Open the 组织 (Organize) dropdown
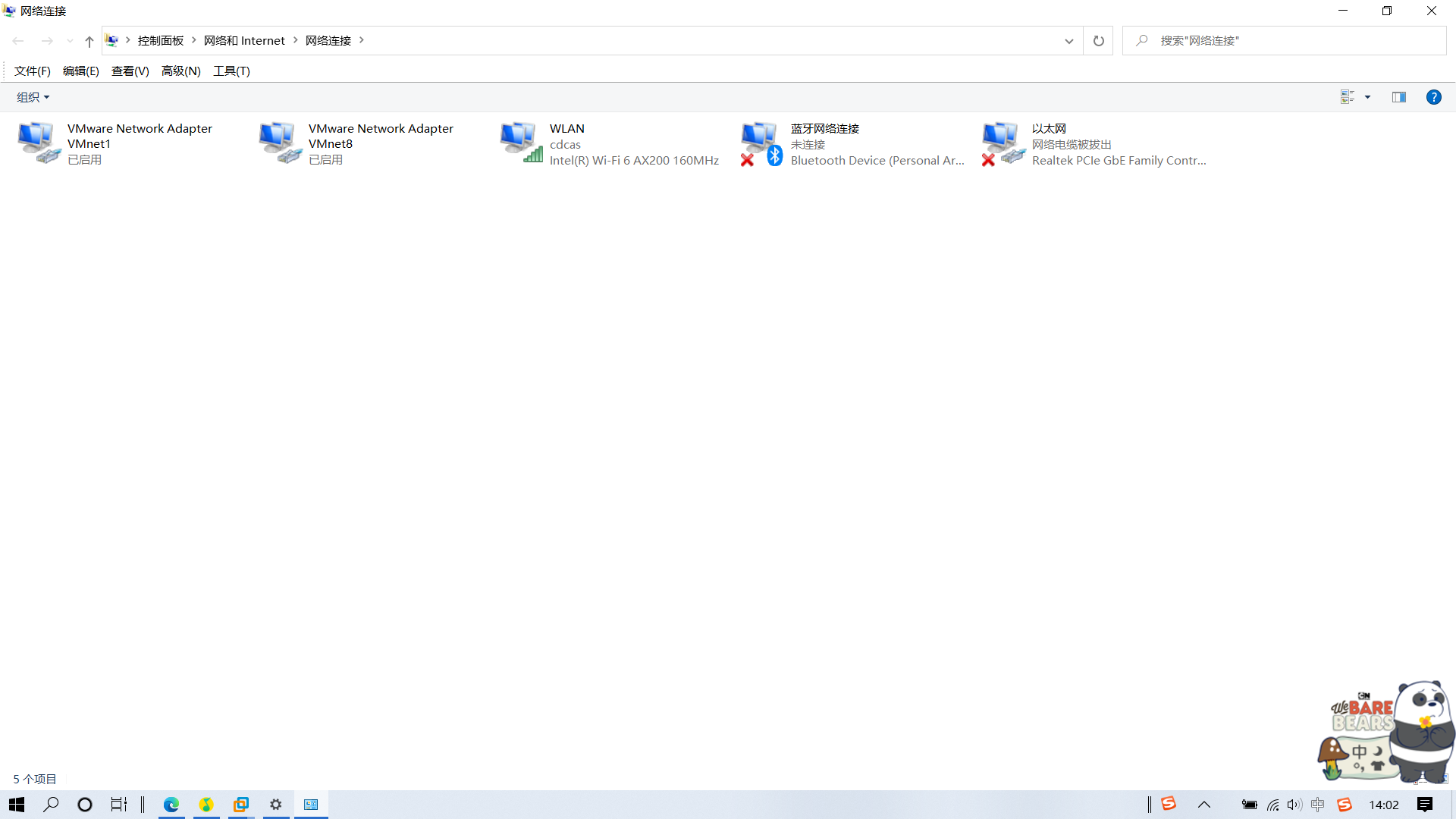 33,97
